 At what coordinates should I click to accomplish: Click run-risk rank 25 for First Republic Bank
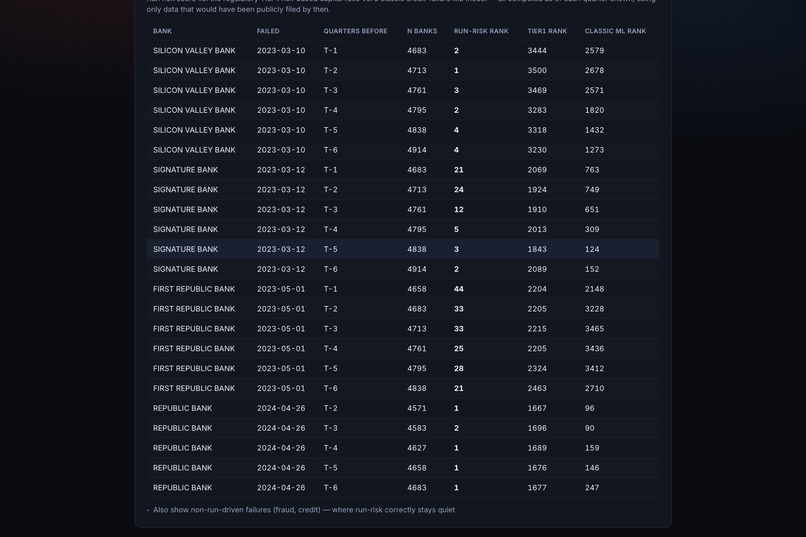click(x=459, y=348)
